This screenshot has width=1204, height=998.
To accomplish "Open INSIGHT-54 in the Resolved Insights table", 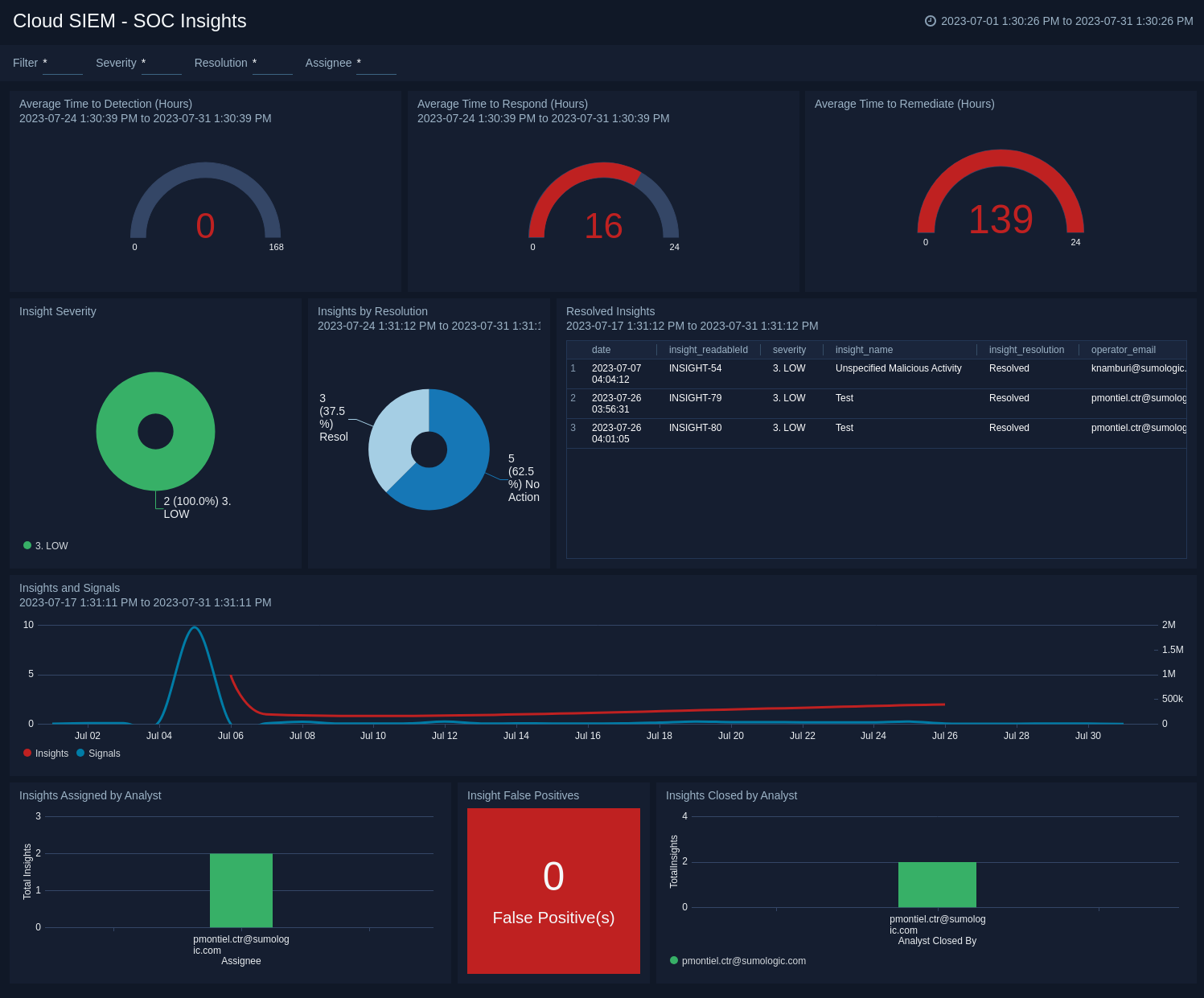I will 694,368.
